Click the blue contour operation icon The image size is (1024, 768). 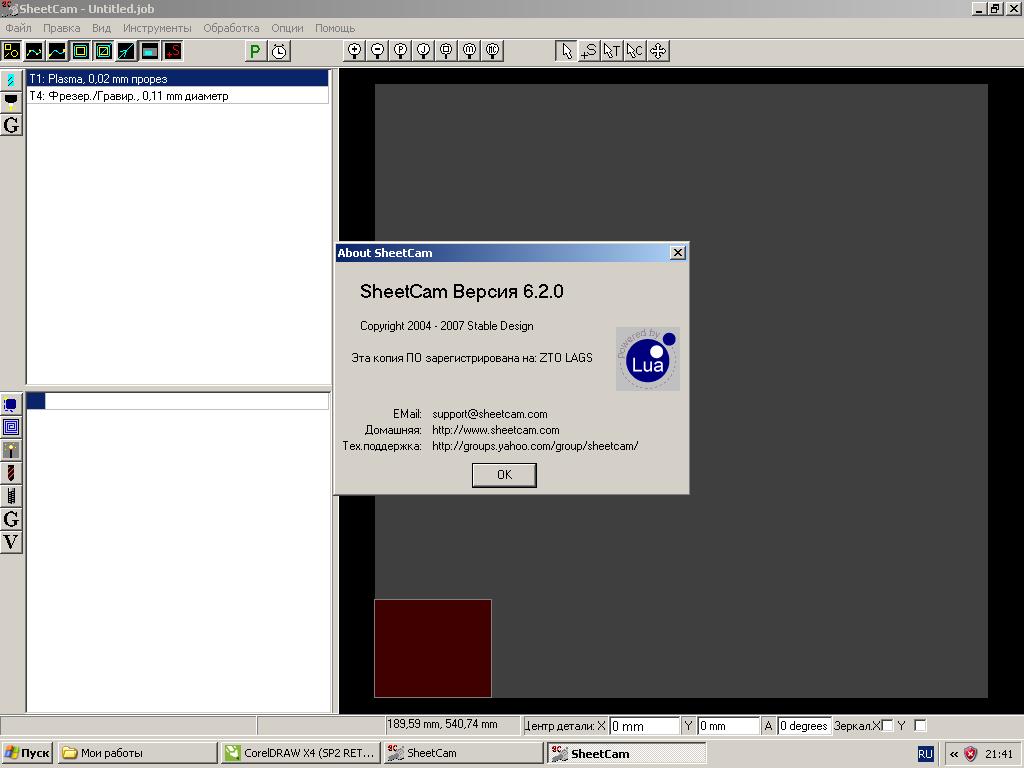[11, 404]
